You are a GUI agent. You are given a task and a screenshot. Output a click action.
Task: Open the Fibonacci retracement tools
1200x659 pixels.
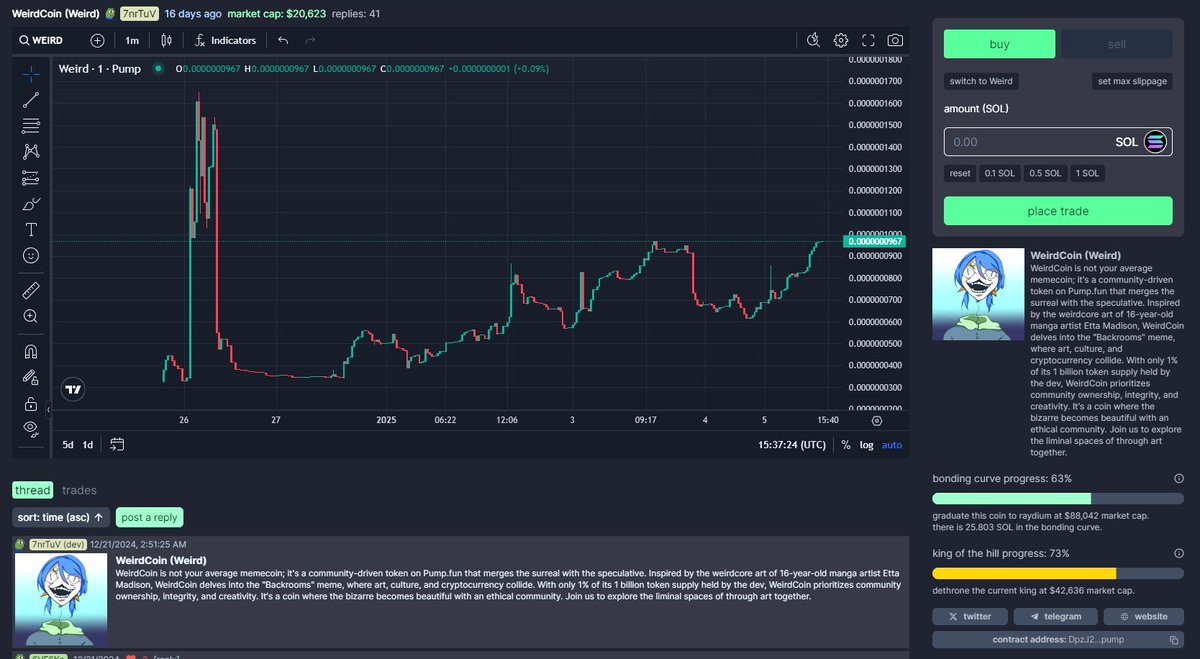coord(31,125)
